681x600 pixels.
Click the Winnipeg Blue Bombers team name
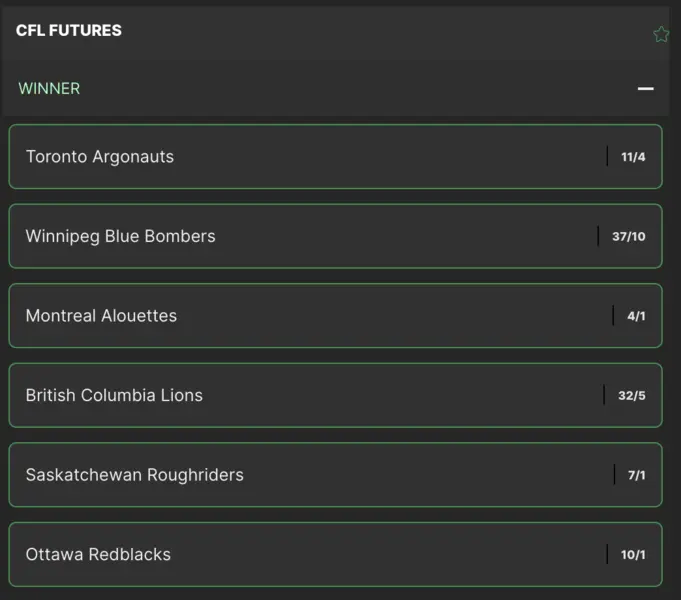point(120,237)
